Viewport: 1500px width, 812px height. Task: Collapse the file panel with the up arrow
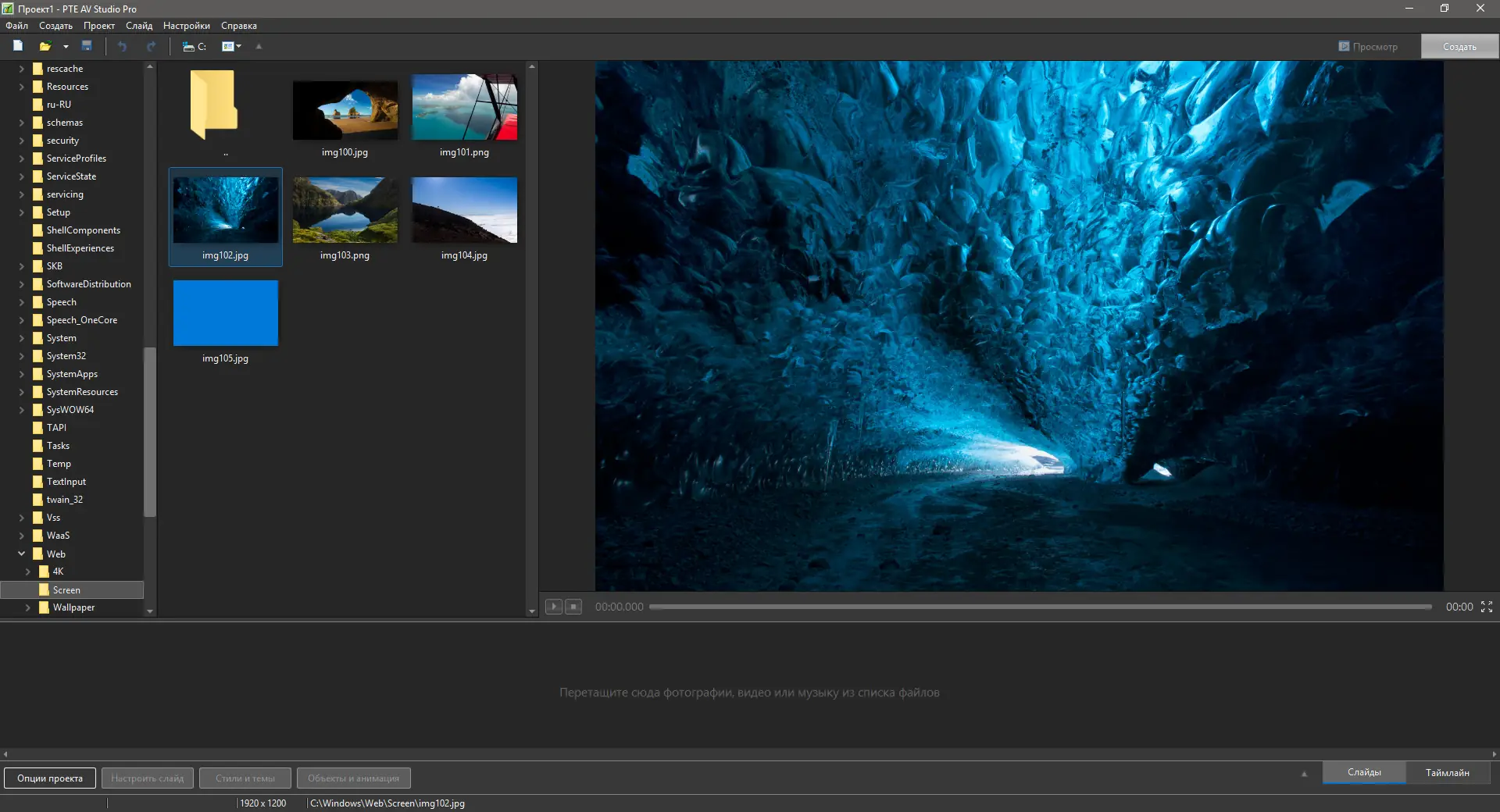click(x=259, y=46)
